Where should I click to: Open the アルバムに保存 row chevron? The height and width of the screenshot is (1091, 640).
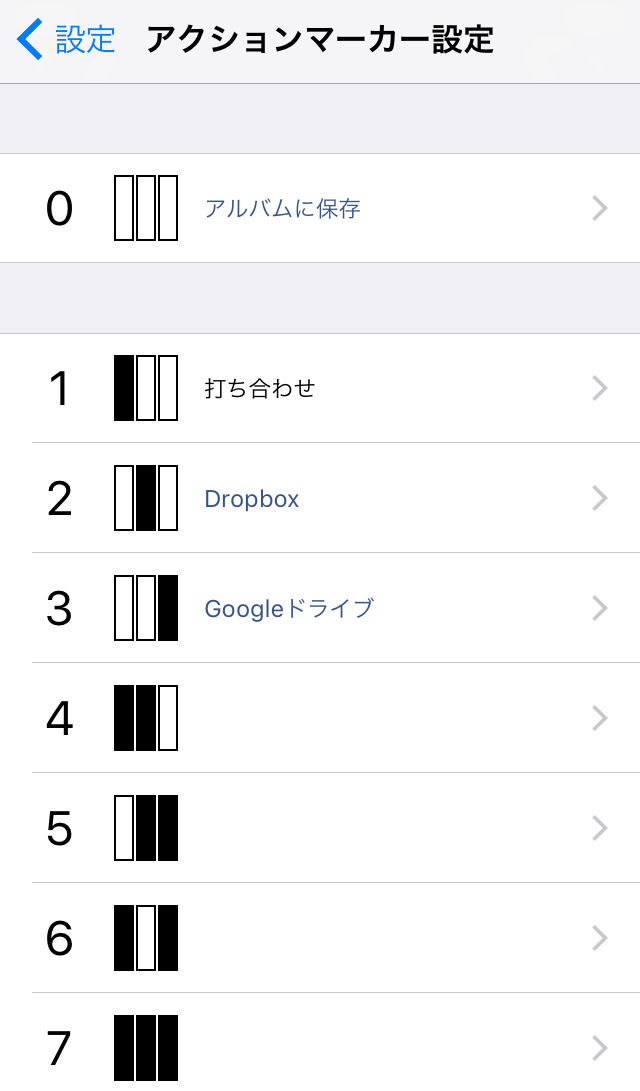pos(600,208)
